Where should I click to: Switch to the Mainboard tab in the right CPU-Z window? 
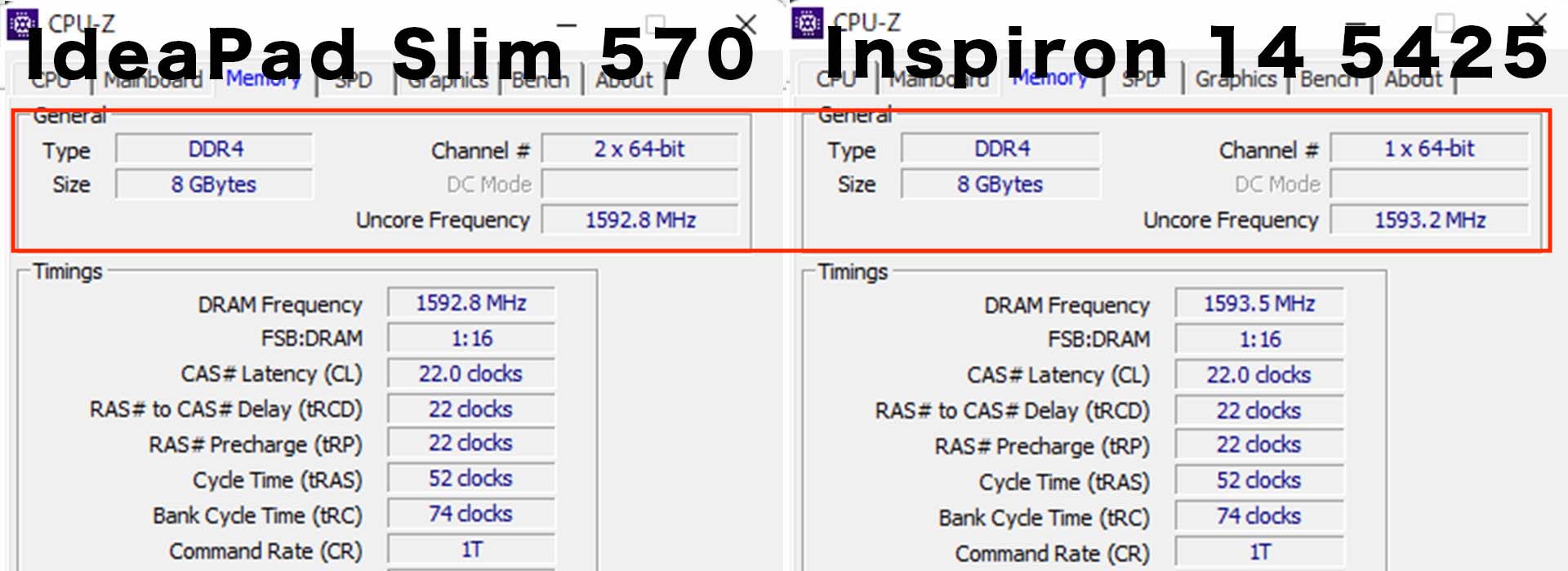tap(939, 79)
